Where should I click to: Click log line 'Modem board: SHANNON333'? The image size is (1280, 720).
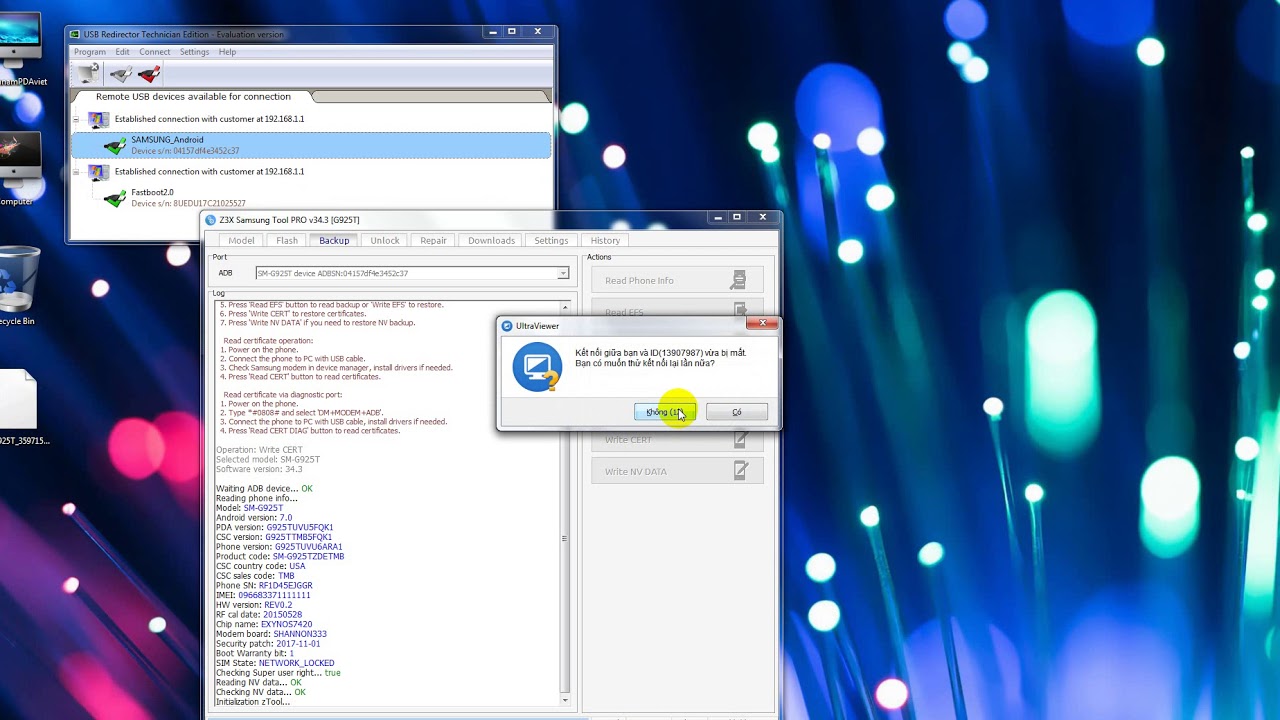click(271, 634)
